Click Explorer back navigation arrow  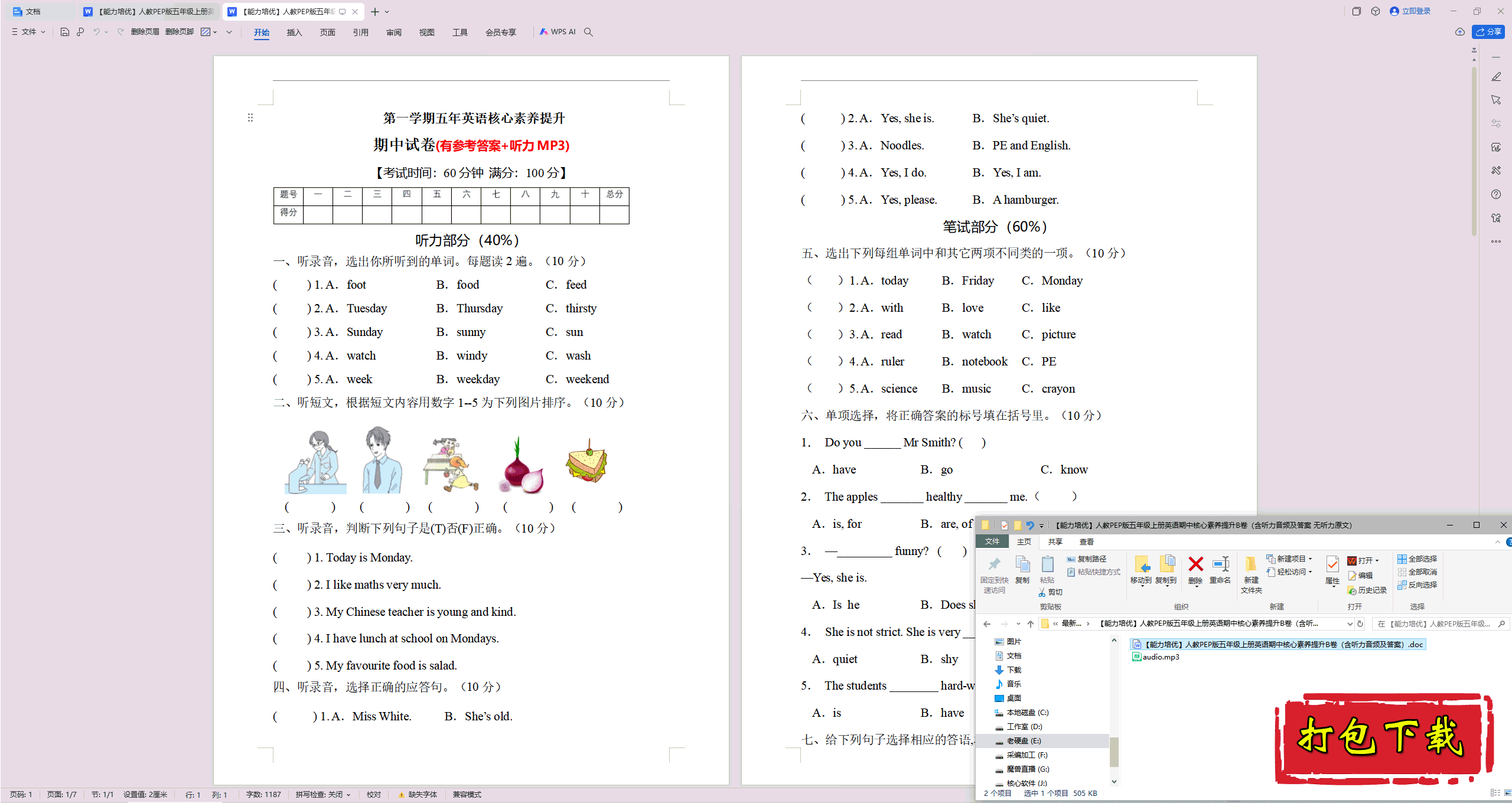pyautogui.click(x=987, y=624)
